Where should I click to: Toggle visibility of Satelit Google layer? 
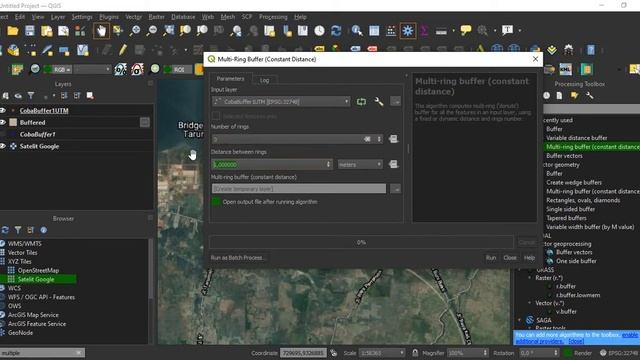pyautogui.click(x=3, y=146)
